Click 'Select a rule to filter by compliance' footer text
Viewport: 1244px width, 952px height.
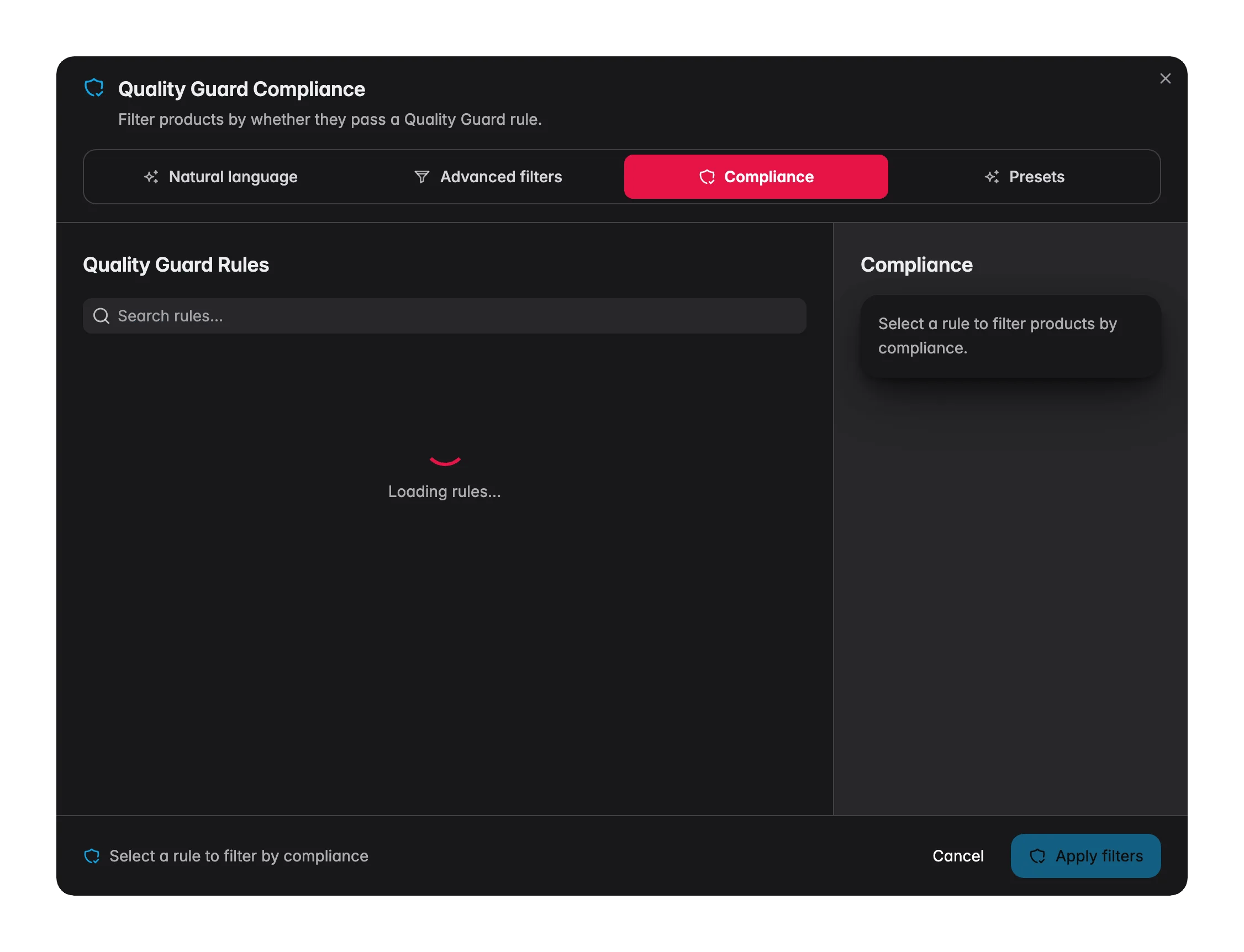click(x=239, y=856)
